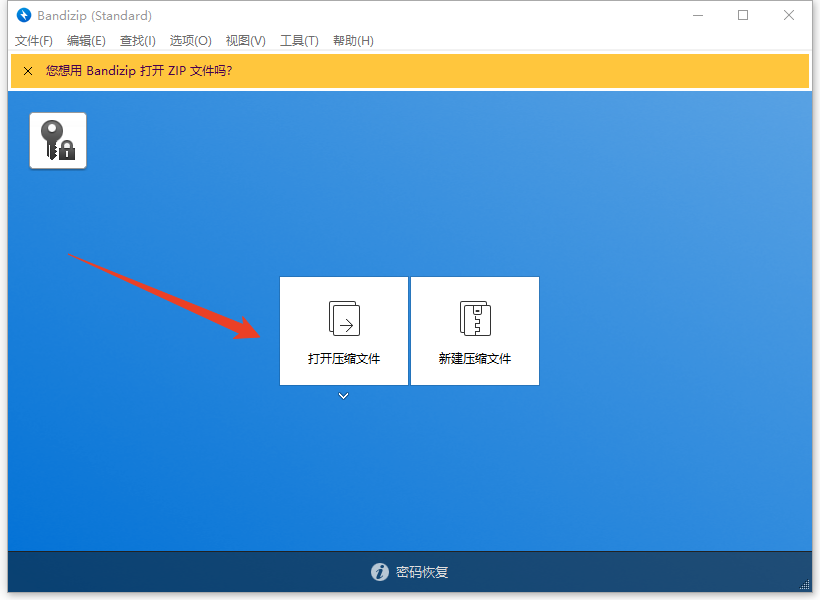The image size is (820, 600).
Task: Open the 视图(V) menu
Action: tap(245, 41)
